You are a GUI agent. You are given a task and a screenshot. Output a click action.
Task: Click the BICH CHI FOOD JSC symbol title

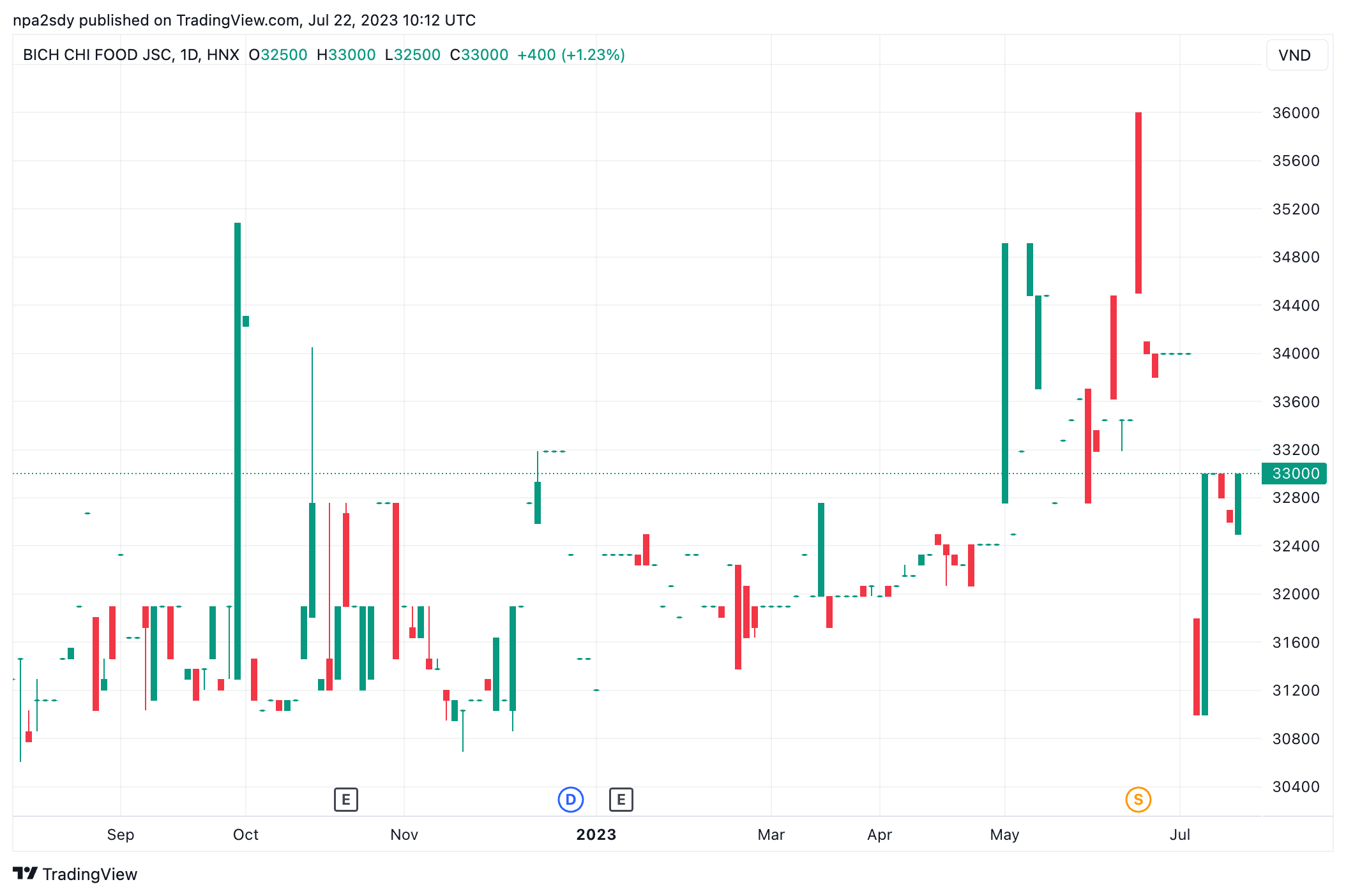coord(131,55)
